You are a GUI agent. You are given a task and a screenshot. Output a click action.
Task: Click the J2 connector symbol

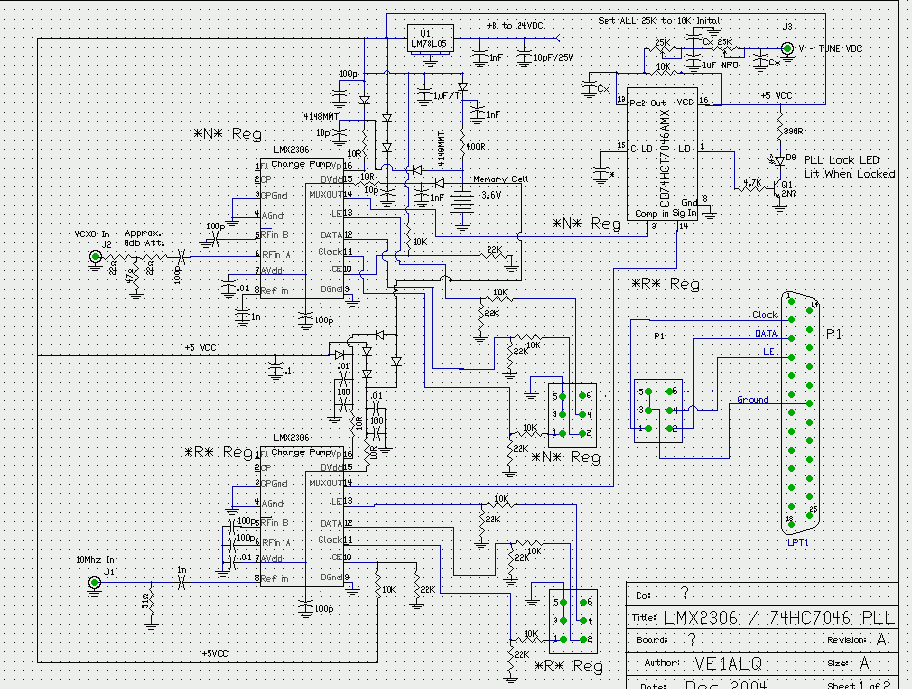click(95, 256)
